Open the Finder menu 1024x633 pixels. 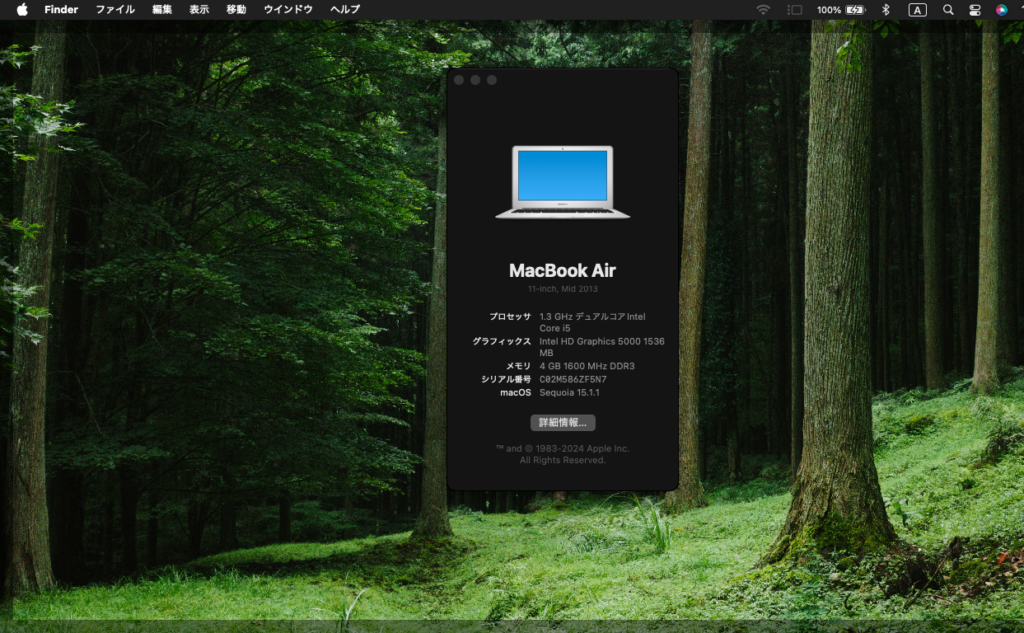[61, 9]
